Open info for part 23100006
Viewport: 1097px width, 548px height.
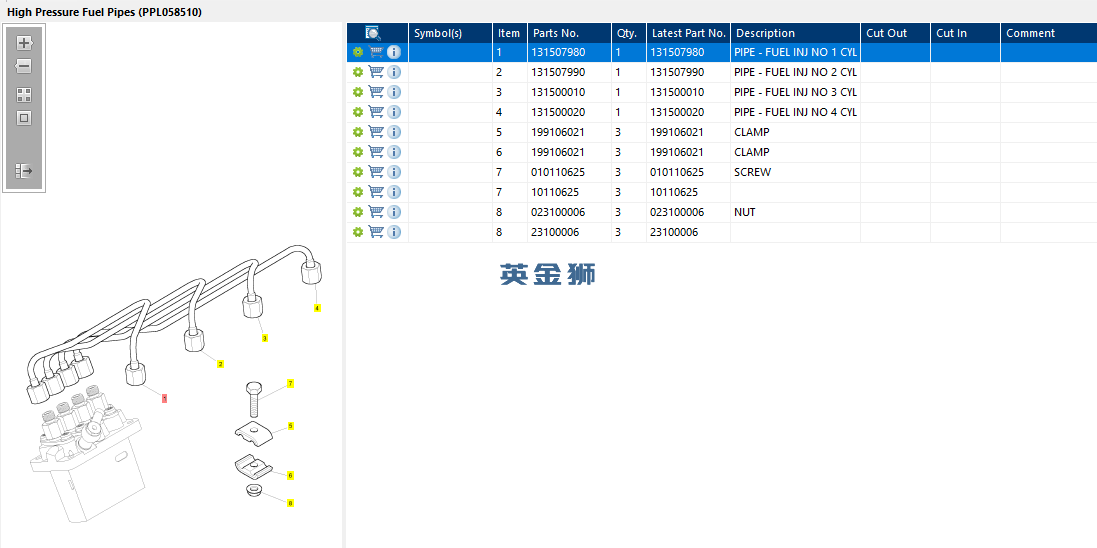click(x=394, y=232)
